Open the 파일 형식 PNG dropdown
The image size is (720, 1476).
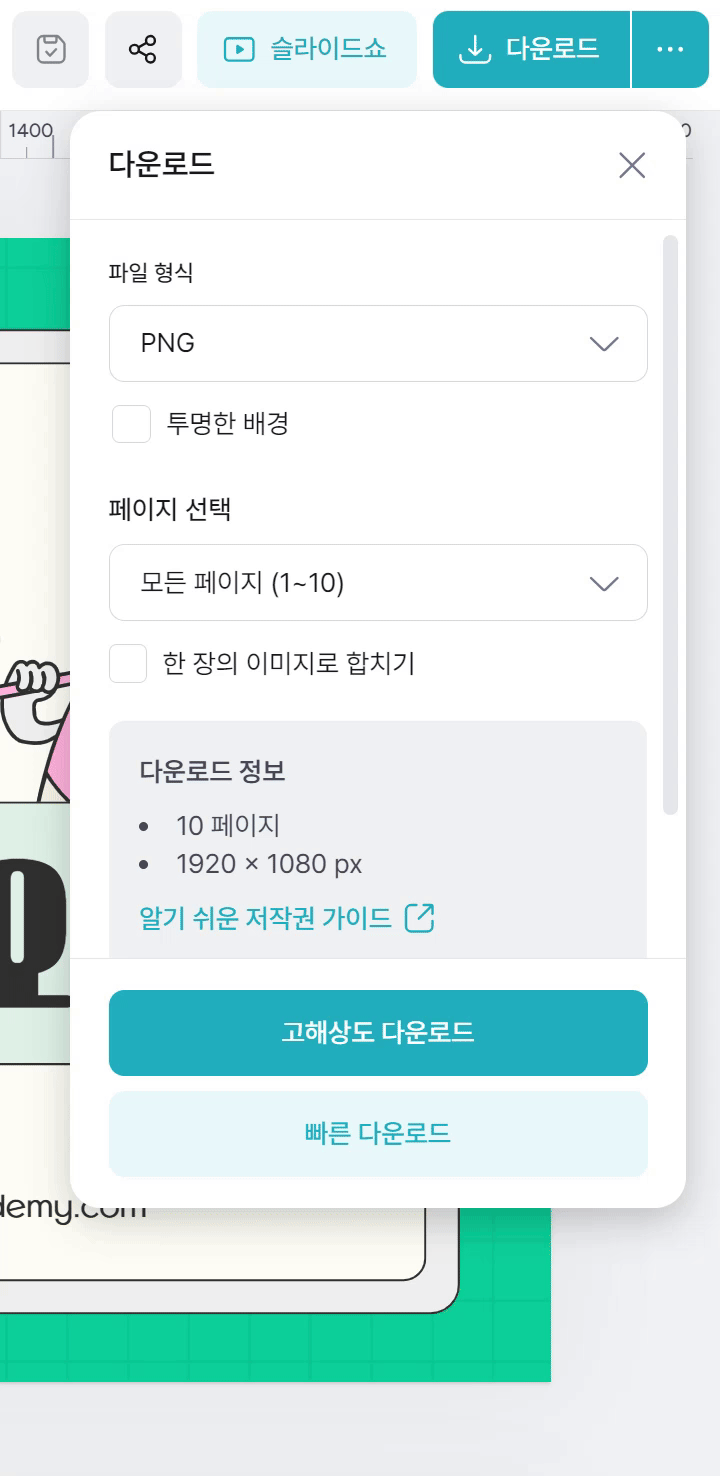point(378,343)
